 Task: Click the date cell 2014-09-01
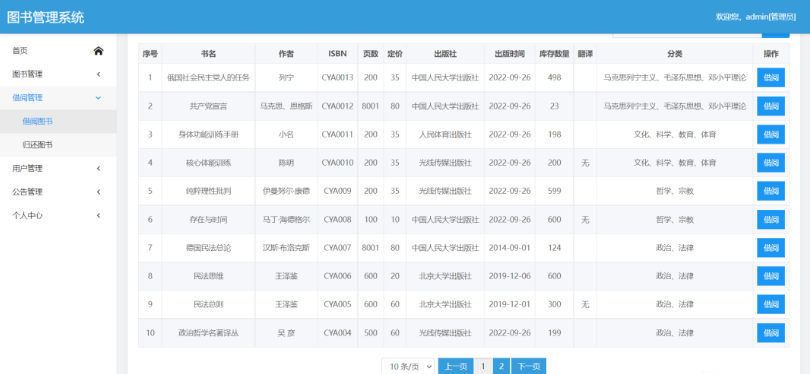(509, 248)
